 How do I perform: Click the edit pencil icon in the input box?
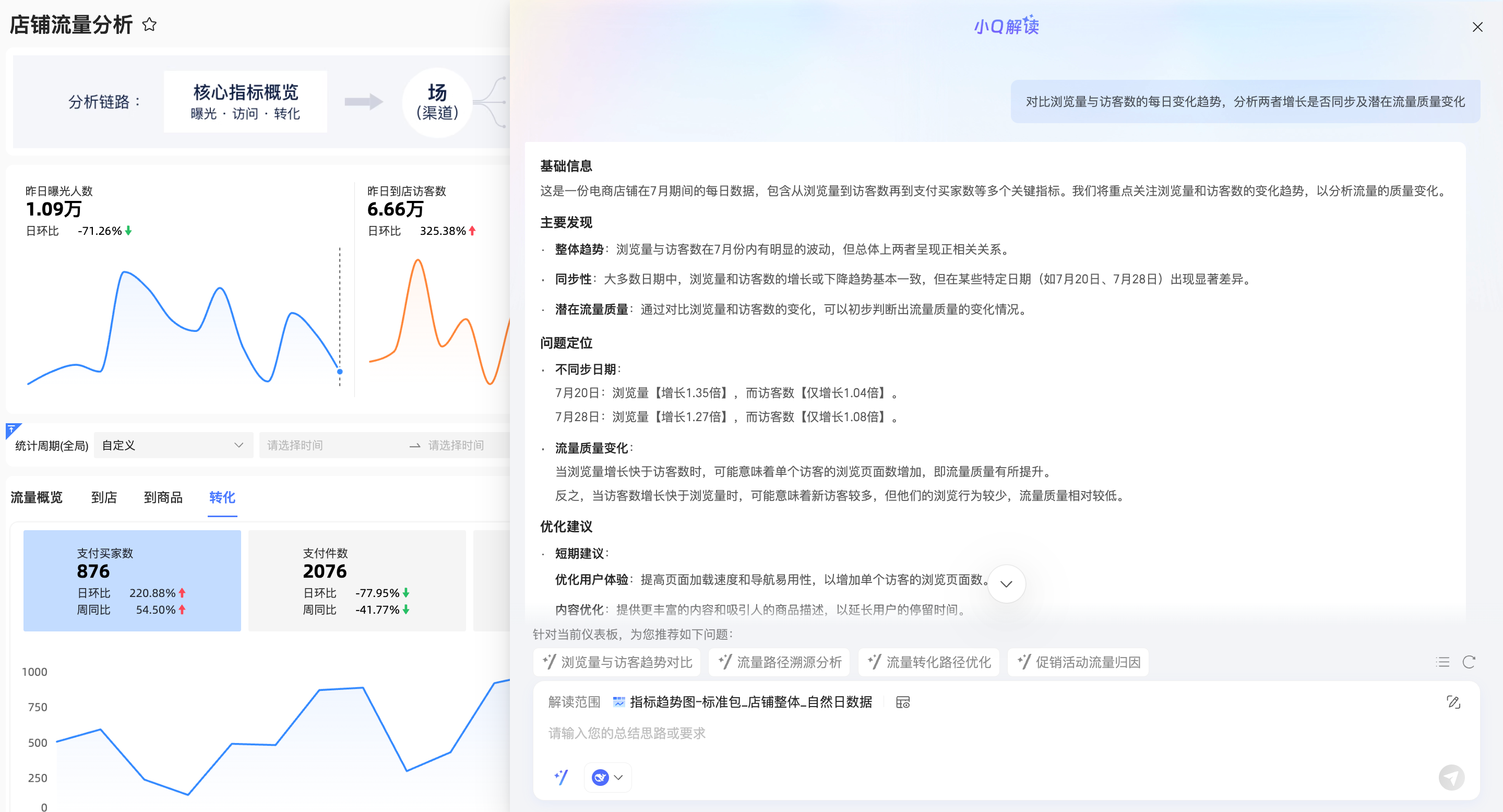1453,702
